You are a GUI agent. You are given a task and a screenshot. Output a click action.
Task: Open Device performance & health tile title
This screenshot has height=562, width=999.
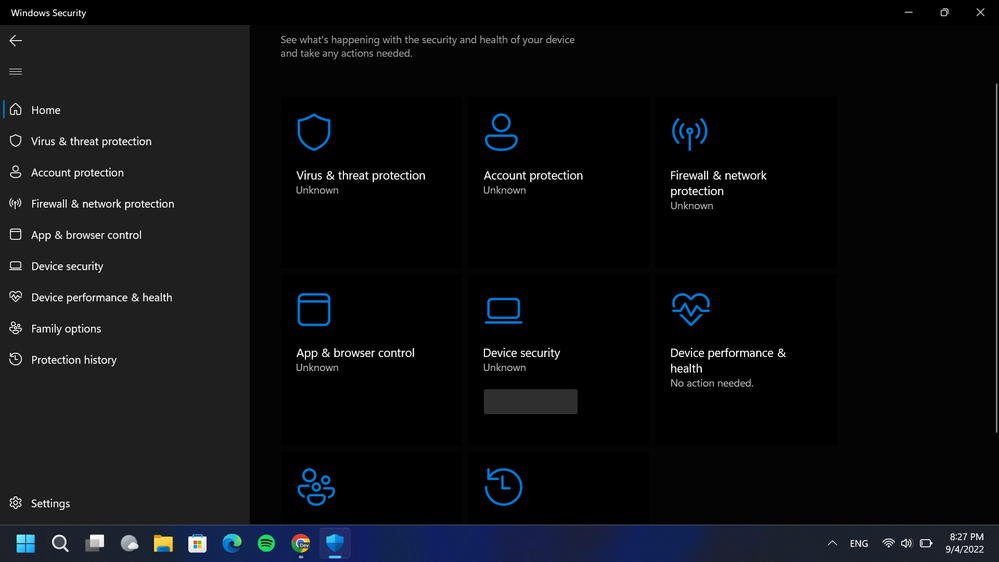coord(728,360)
